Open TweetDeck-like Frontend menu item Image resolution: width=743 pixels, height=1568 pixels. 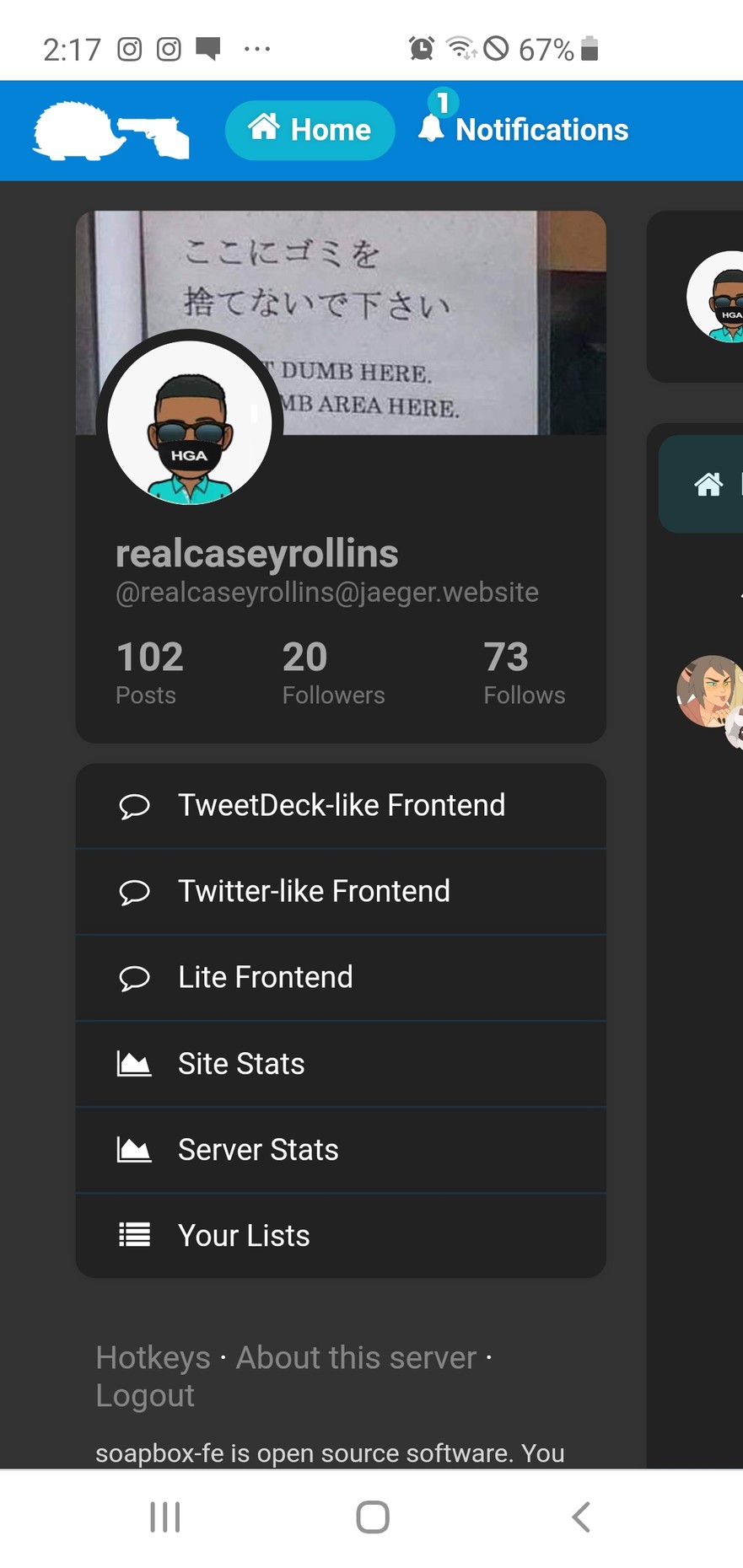pyautogui.click(x=341, y=806)
